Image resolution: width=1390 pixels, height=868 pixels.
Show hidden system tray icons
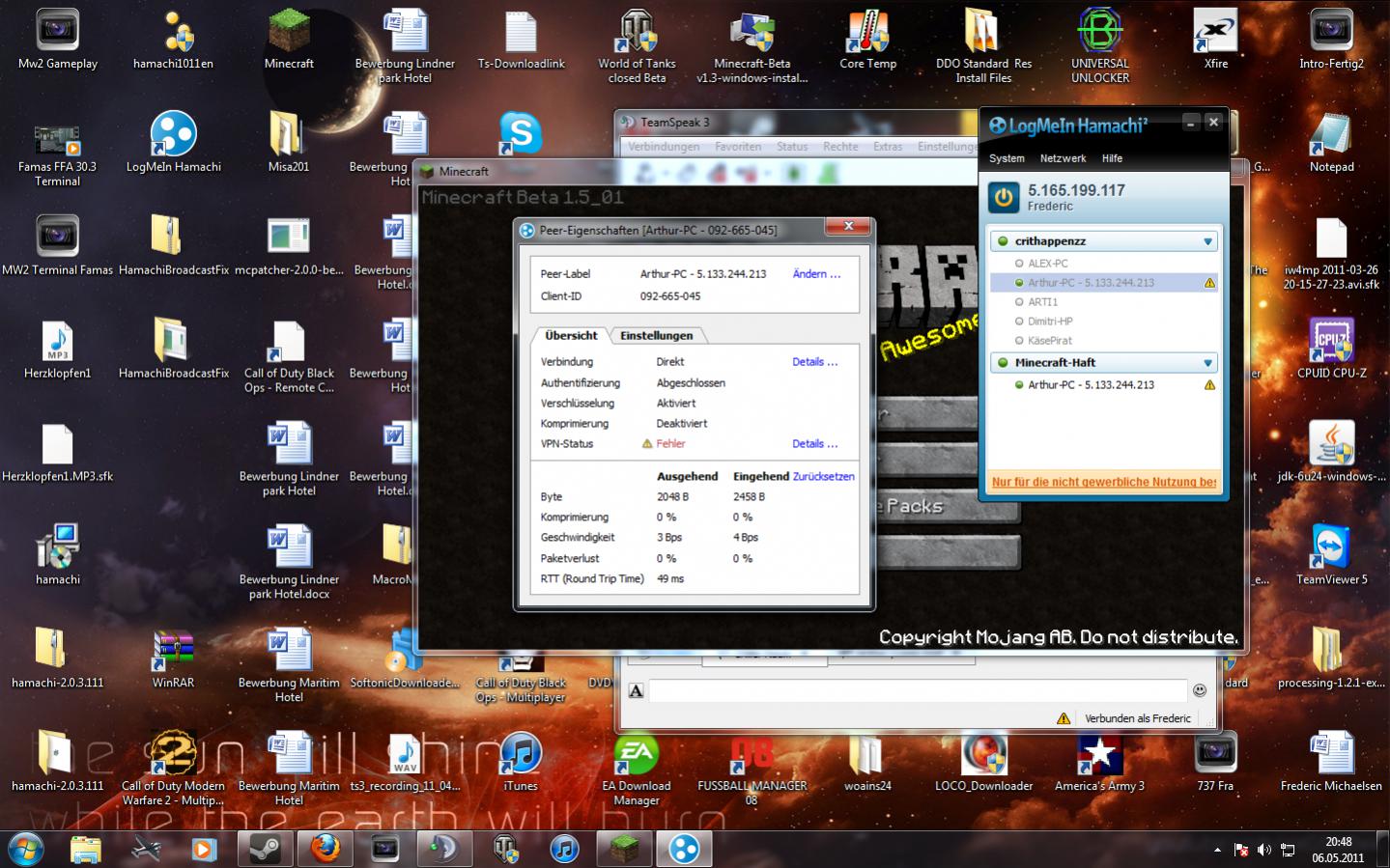point(1216,850)
